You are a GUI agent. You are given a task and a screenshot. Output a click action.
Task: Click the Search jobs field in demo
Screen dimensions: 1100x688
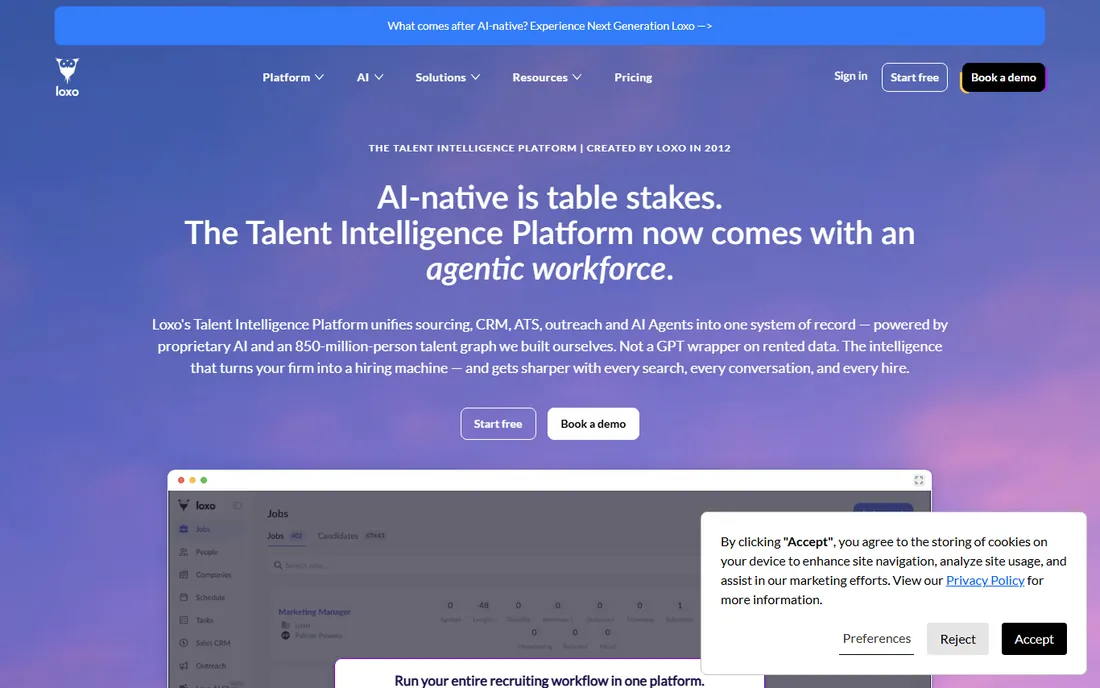click(x=484, y=565)
